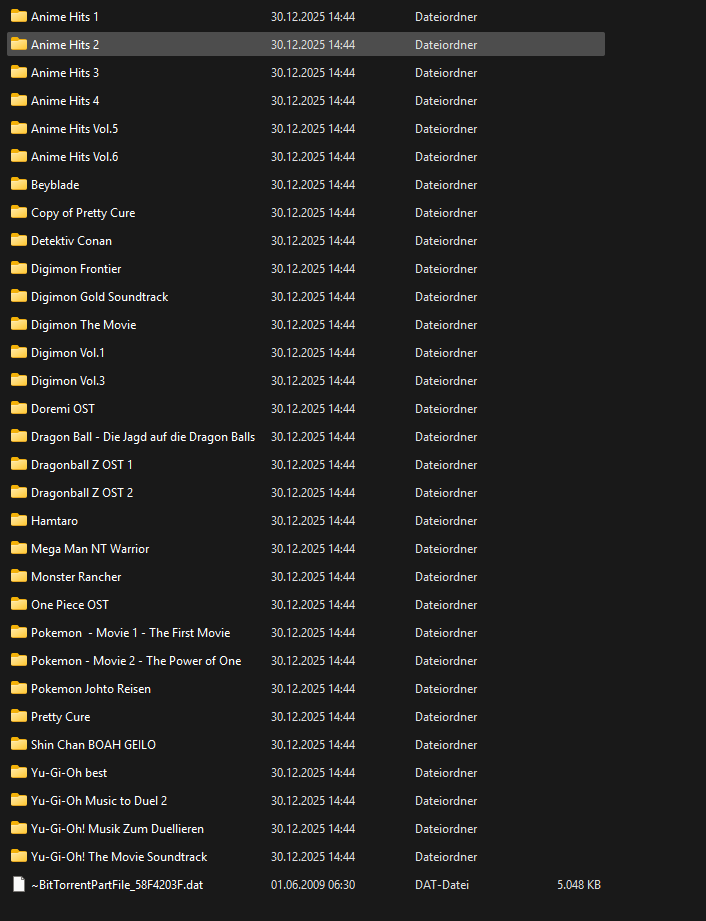Click the file size 5.048 KB
Viewport: 706px width, 921px height.
click(579, 885)
